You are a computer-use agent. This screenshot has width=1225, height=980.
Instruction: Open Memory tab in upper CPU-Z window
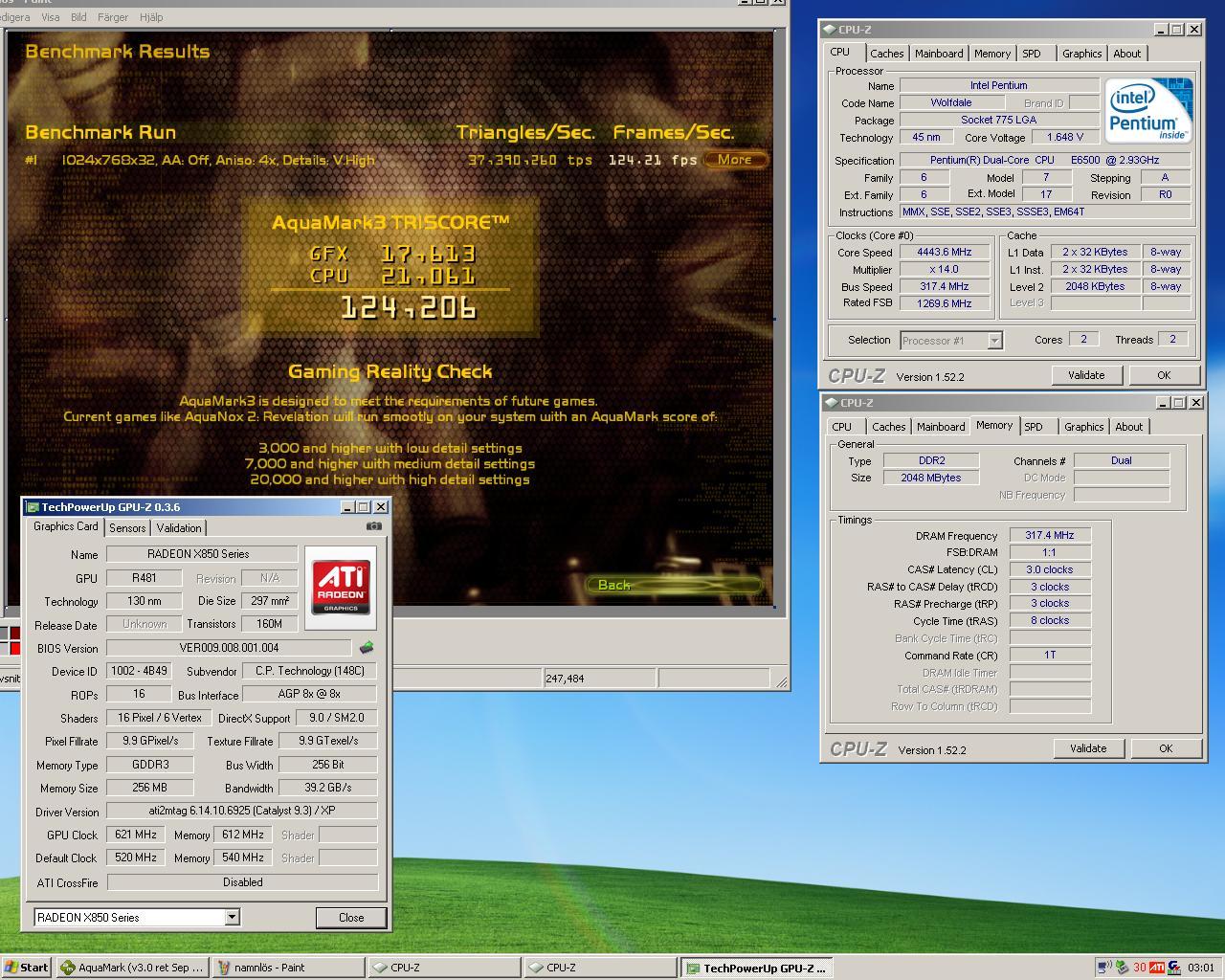992,54
